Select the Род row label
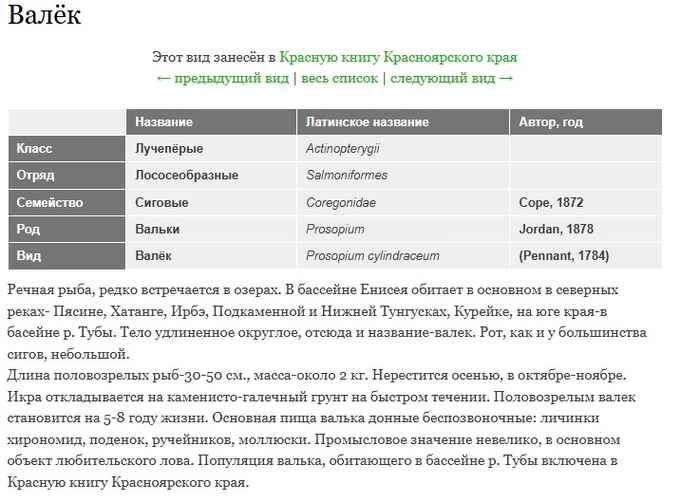Screen dimensions: 700x502 click(67, 229)
